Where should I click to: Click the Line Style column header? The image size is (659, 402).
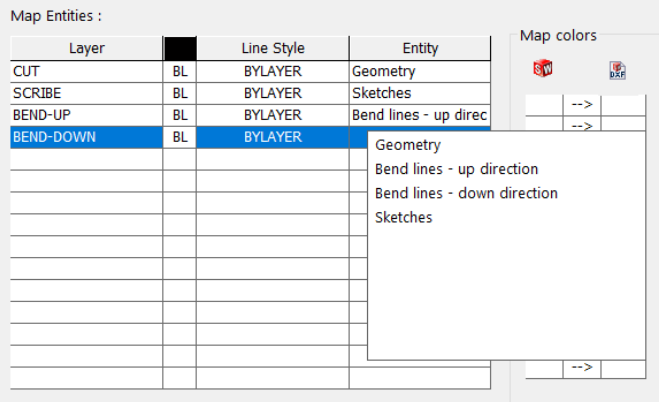[272, 48]
